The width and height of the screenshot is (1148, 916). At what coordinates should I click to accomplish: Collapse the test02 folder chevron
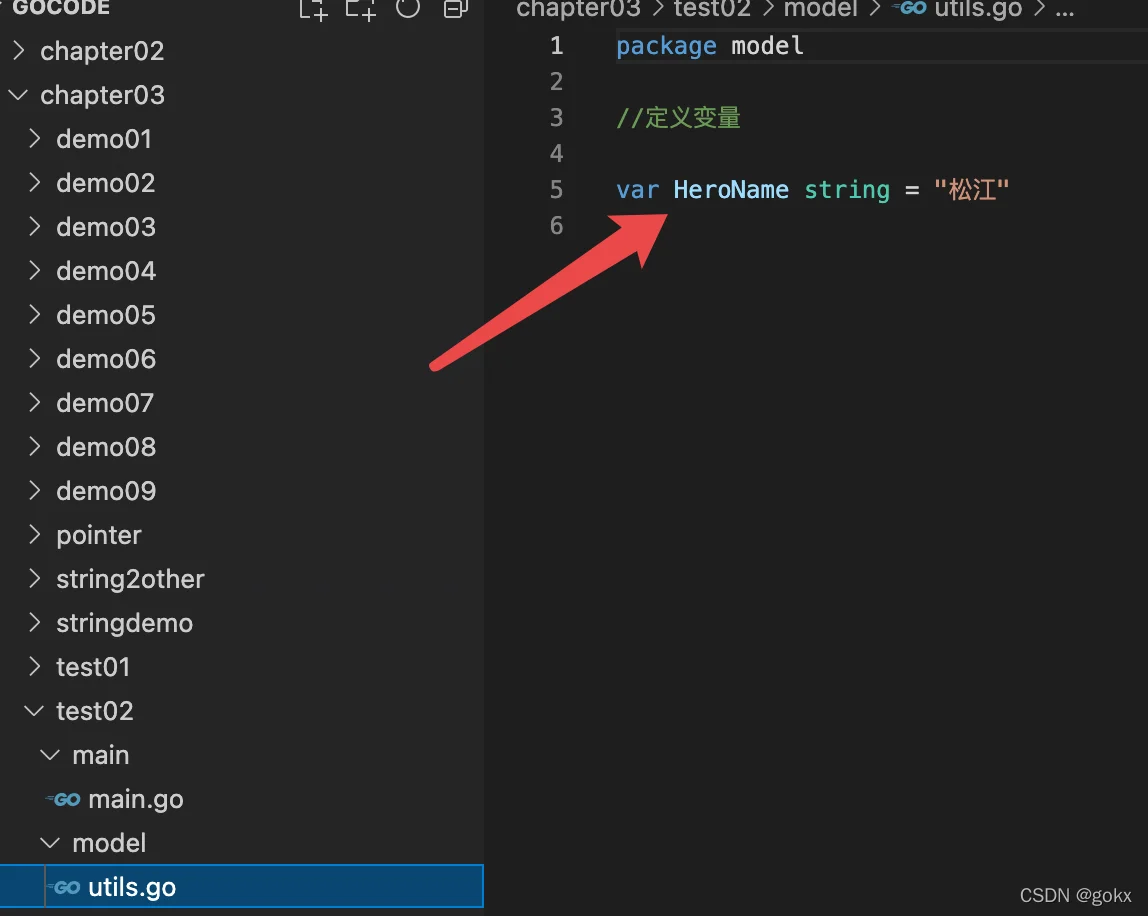coord(35,711)
